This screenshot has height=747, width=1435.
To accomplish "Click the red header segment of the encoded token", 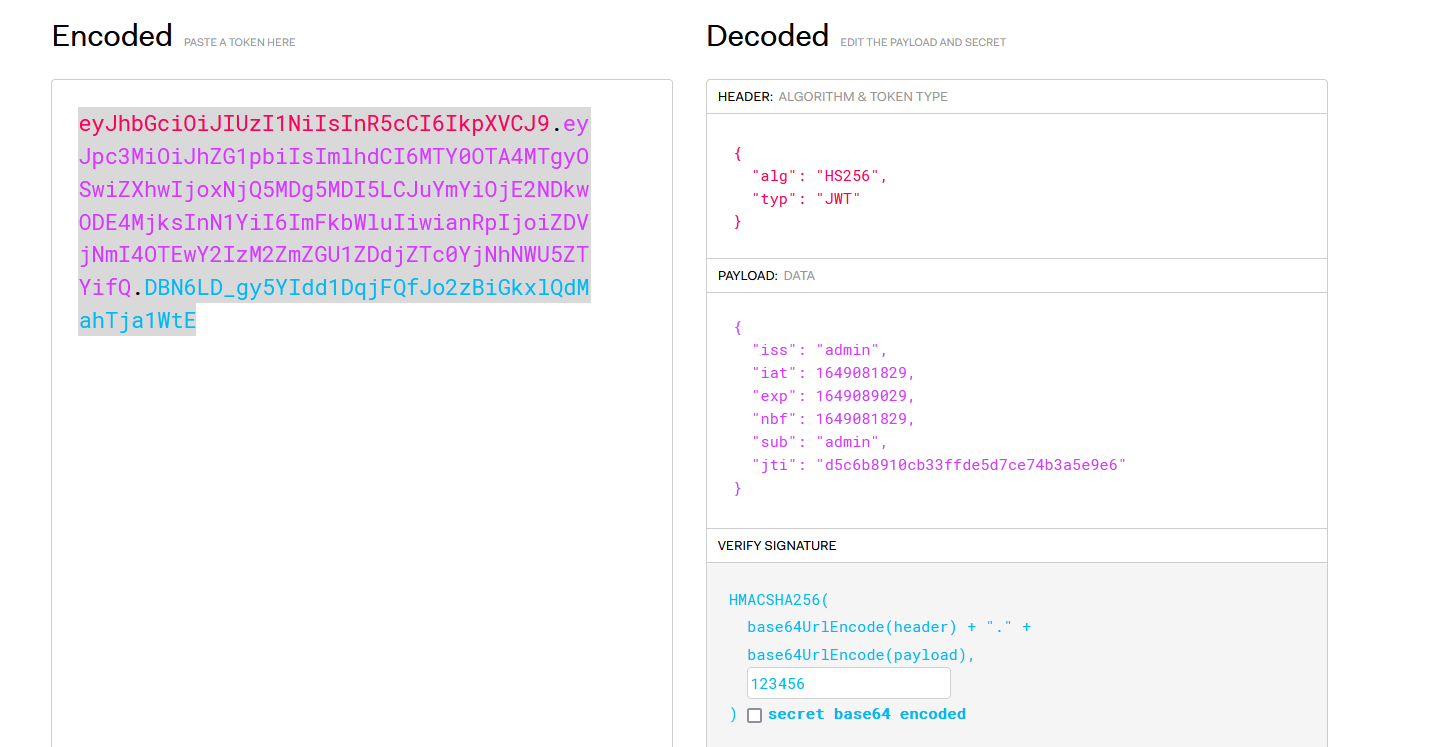I will [314, 124].
